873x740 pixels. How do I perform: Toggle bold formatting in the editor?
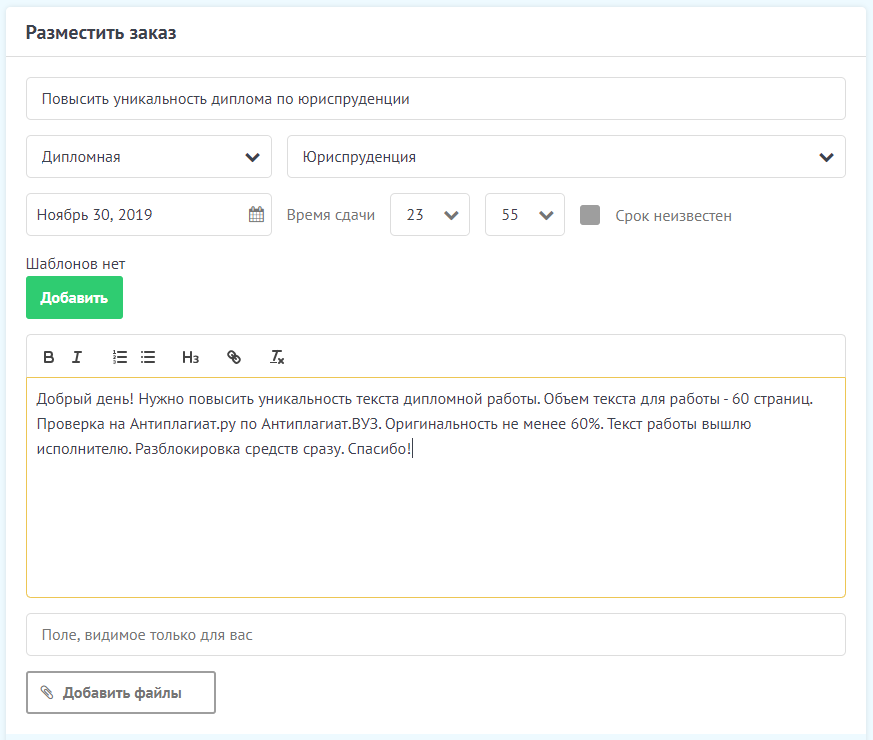(47, 357)
